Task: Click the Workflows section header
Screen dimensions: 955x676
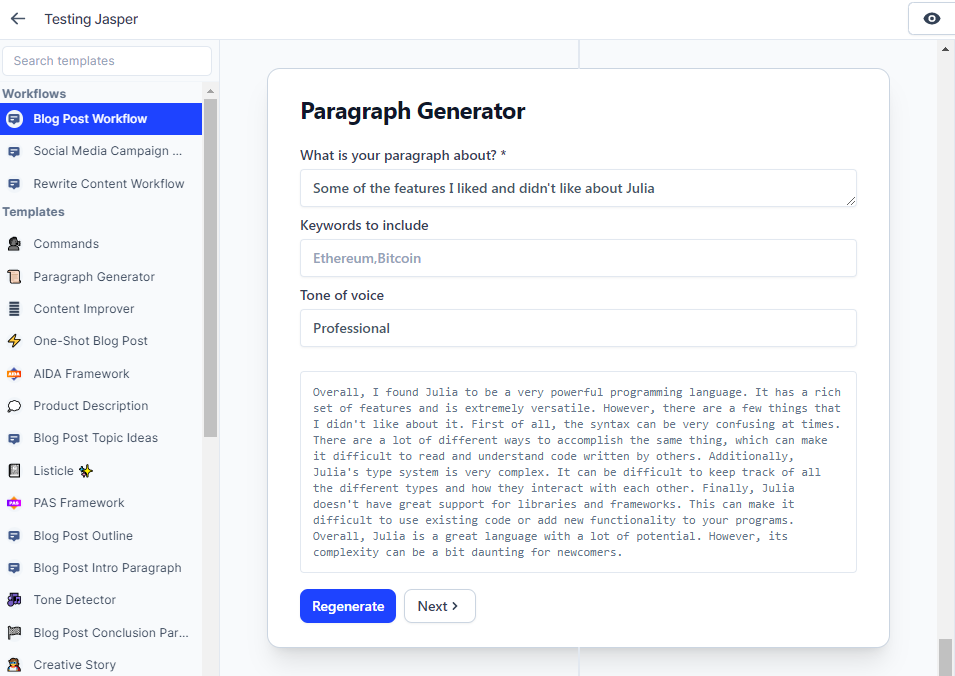Action: pyautogui.click(x=34, y=94)
